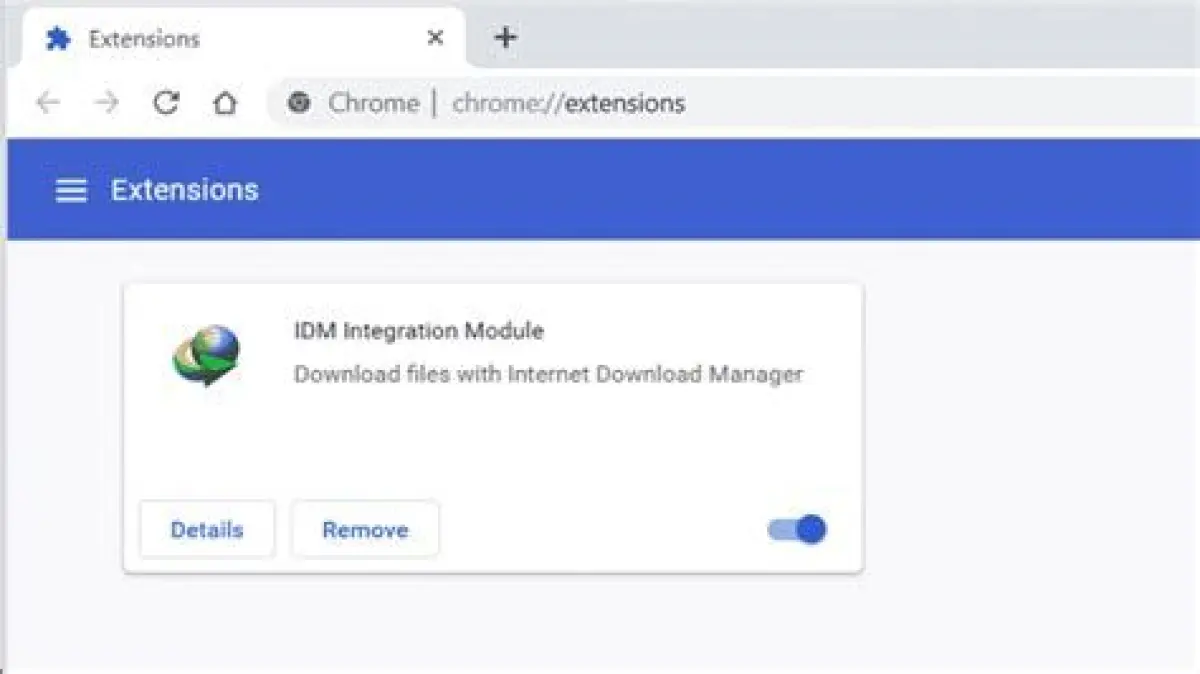The height and width of the screenshot is (674, 1200).
Task: Click the Extensions heading in blue header
Action: 184,190
